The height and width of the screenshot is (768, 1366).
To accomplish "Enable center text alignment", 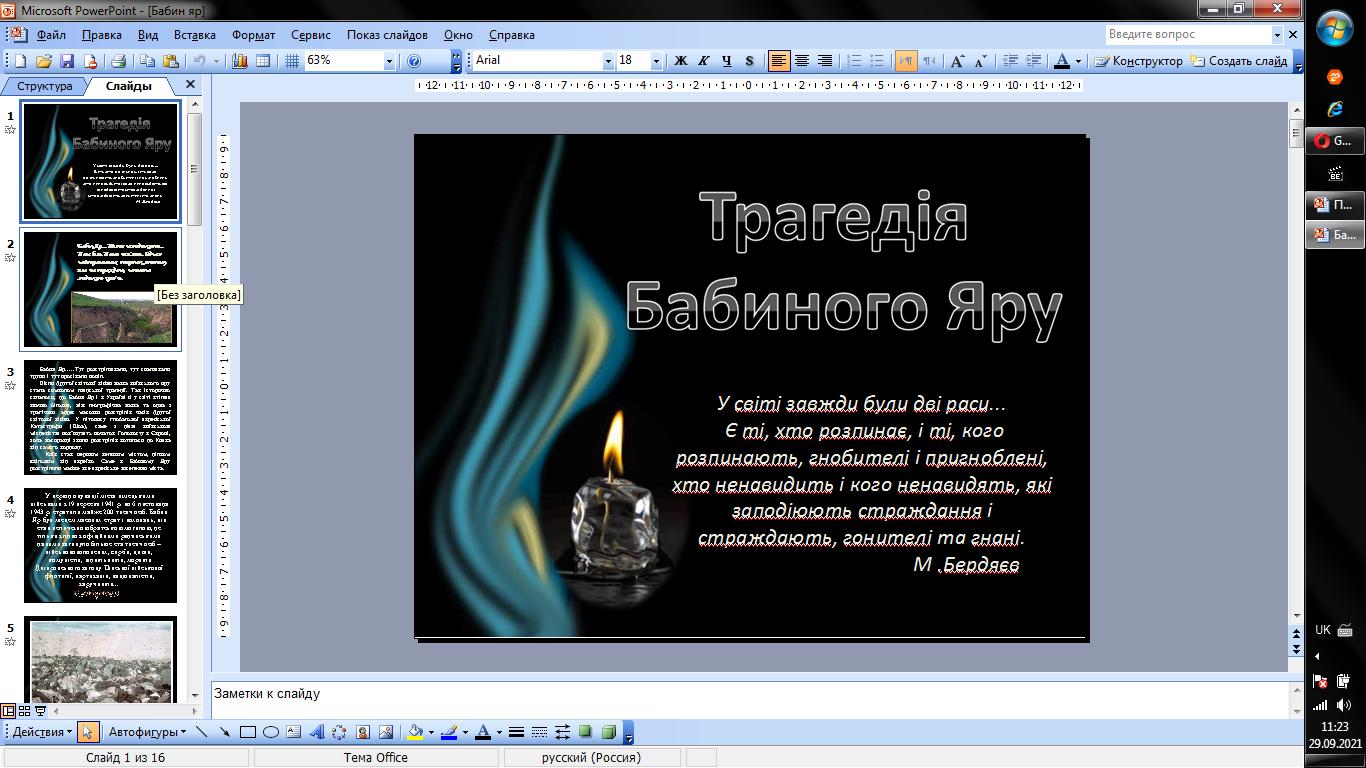I will point(801,61).
